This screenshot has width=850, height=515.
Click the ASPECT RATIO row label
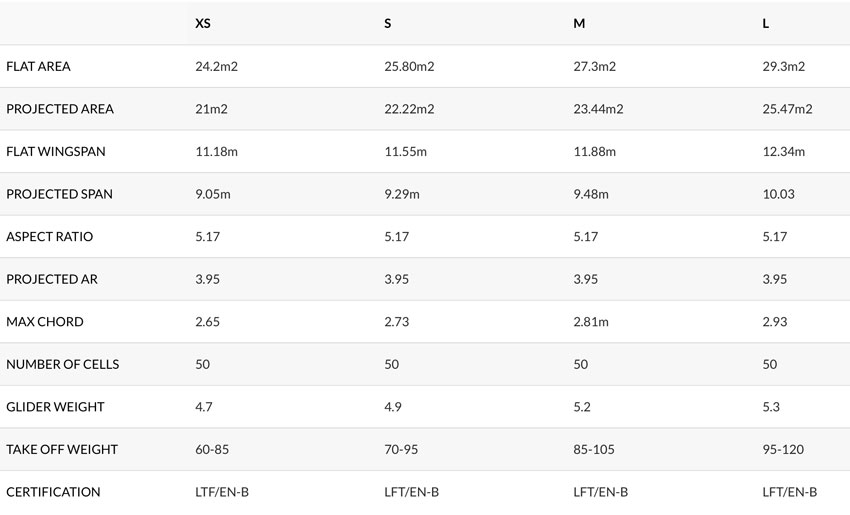(50, 236)
